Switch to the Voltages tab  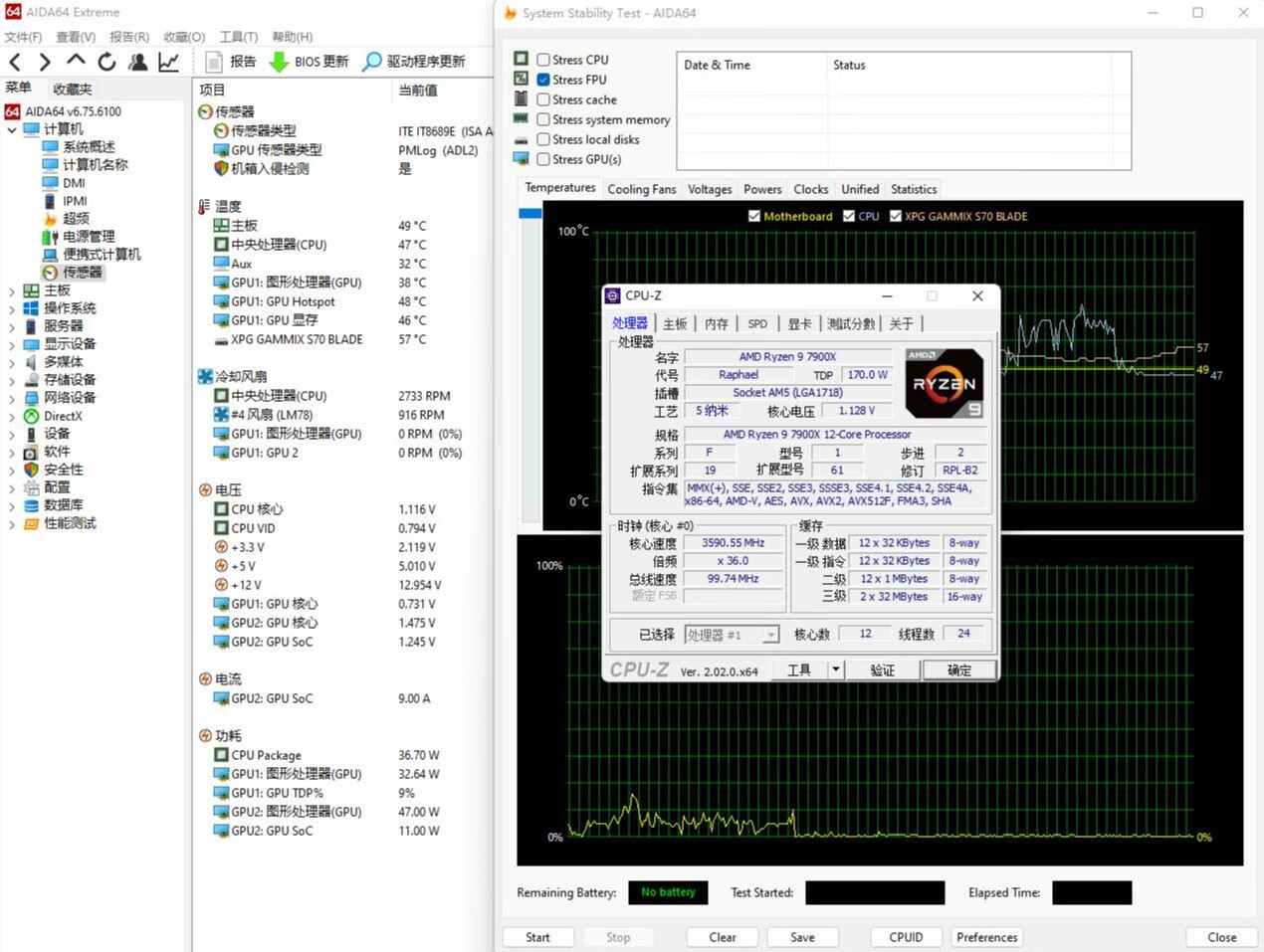click(x=710, y=189)
